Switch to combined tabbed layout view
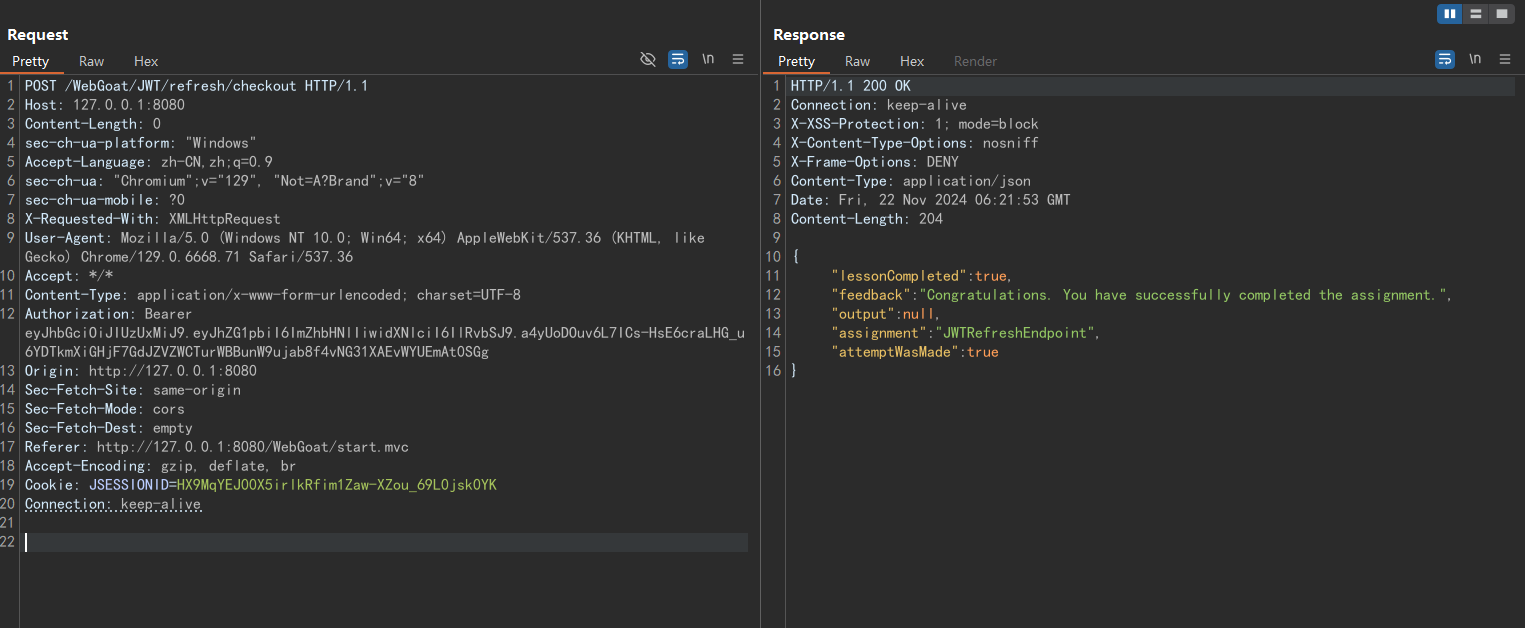This screenshot has height=628, width=1525. click(1501, 14)
